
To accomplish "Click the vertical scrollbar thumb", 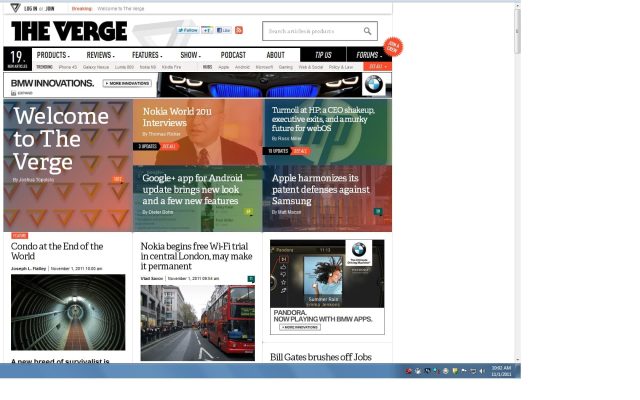I will 517,31.
